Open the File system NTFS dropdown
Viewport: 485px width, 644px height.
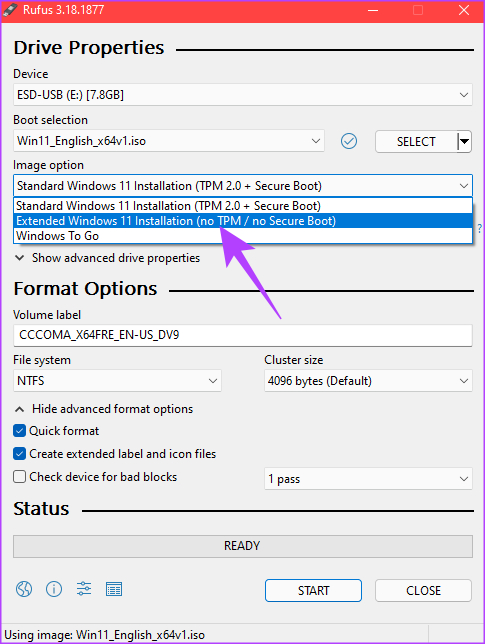[x=117, y=381]
